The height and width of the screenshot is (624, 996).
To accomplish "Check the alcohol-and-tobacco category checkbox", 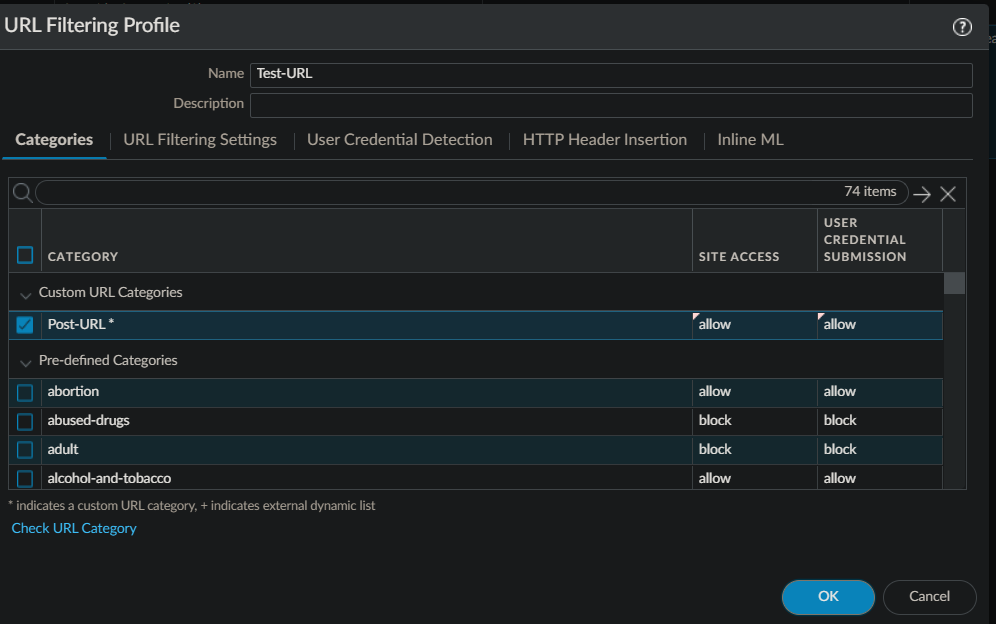I will (25, 478).
